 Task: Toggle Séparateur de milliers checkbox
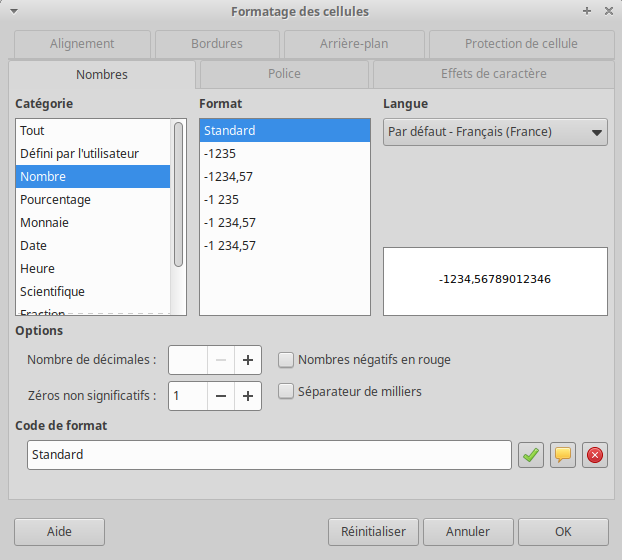click(x=286, y=391)
